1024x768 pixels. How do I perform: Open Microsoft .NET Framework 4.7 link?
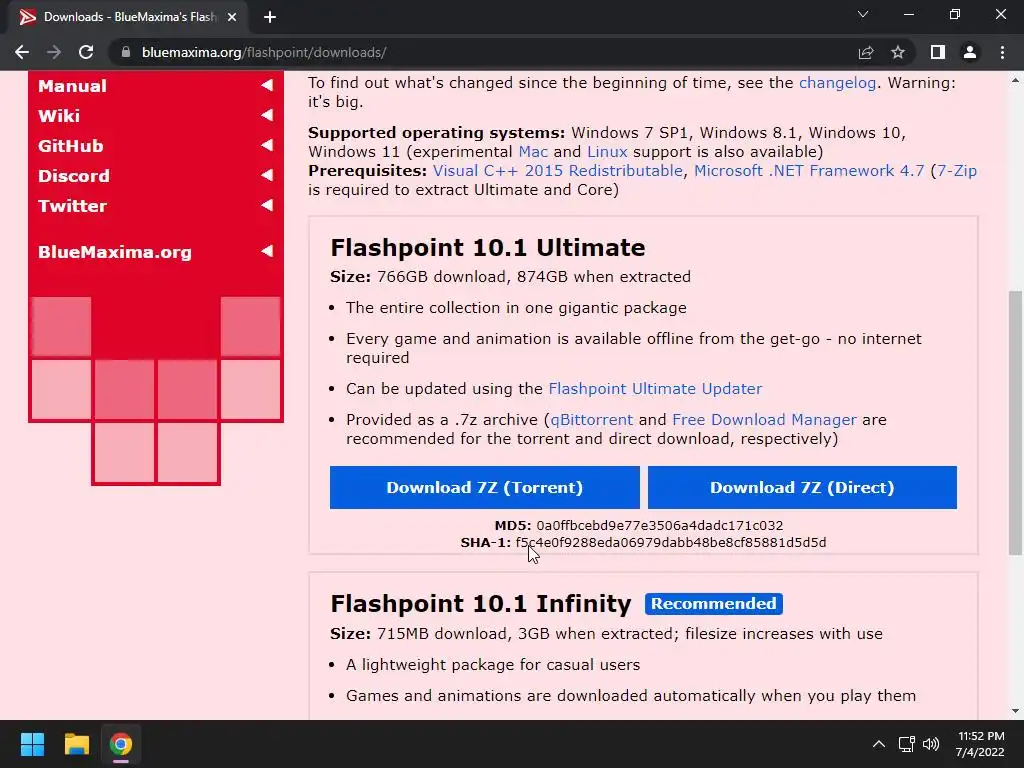[809, 170]
